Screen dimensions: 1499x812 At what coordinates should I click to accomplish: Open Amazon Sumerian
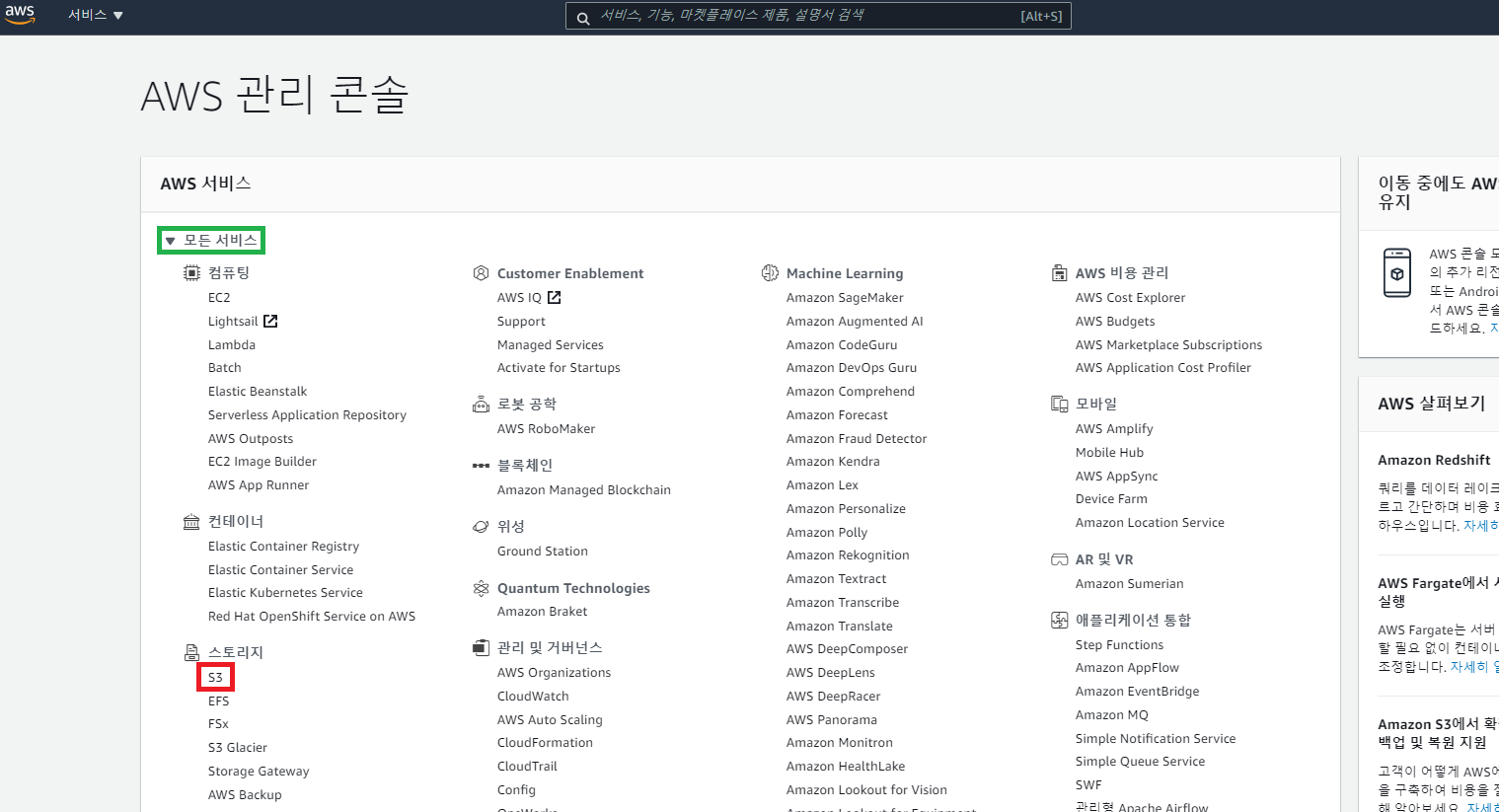pyautogui.click(x=1129, y=584)
